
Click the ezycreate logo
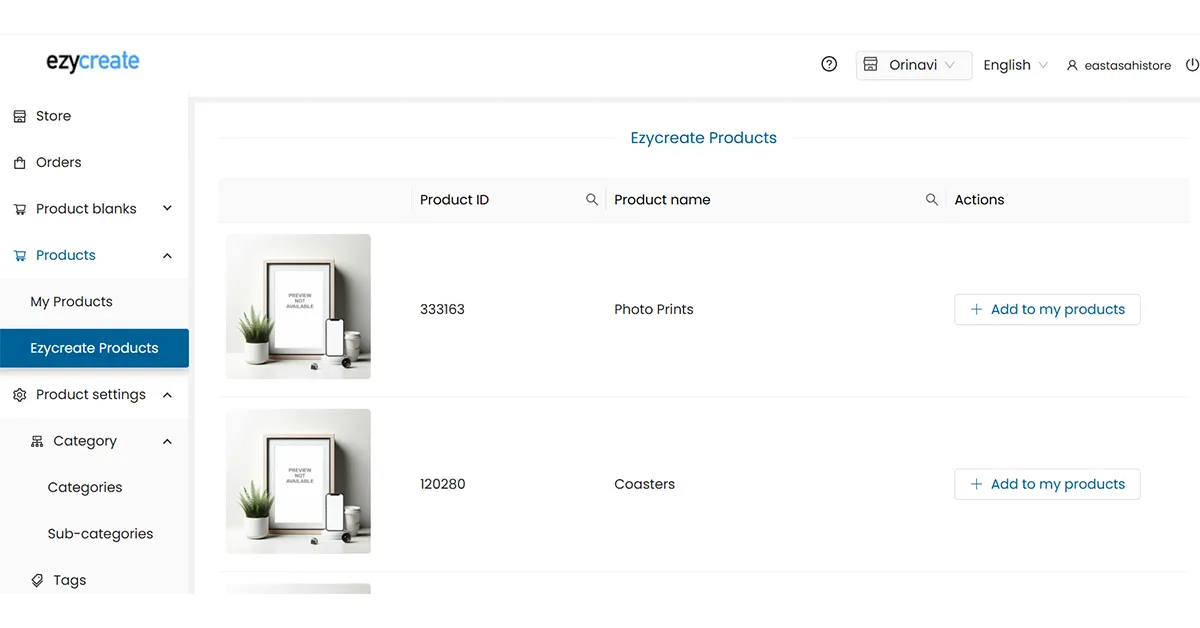point(93,62)
